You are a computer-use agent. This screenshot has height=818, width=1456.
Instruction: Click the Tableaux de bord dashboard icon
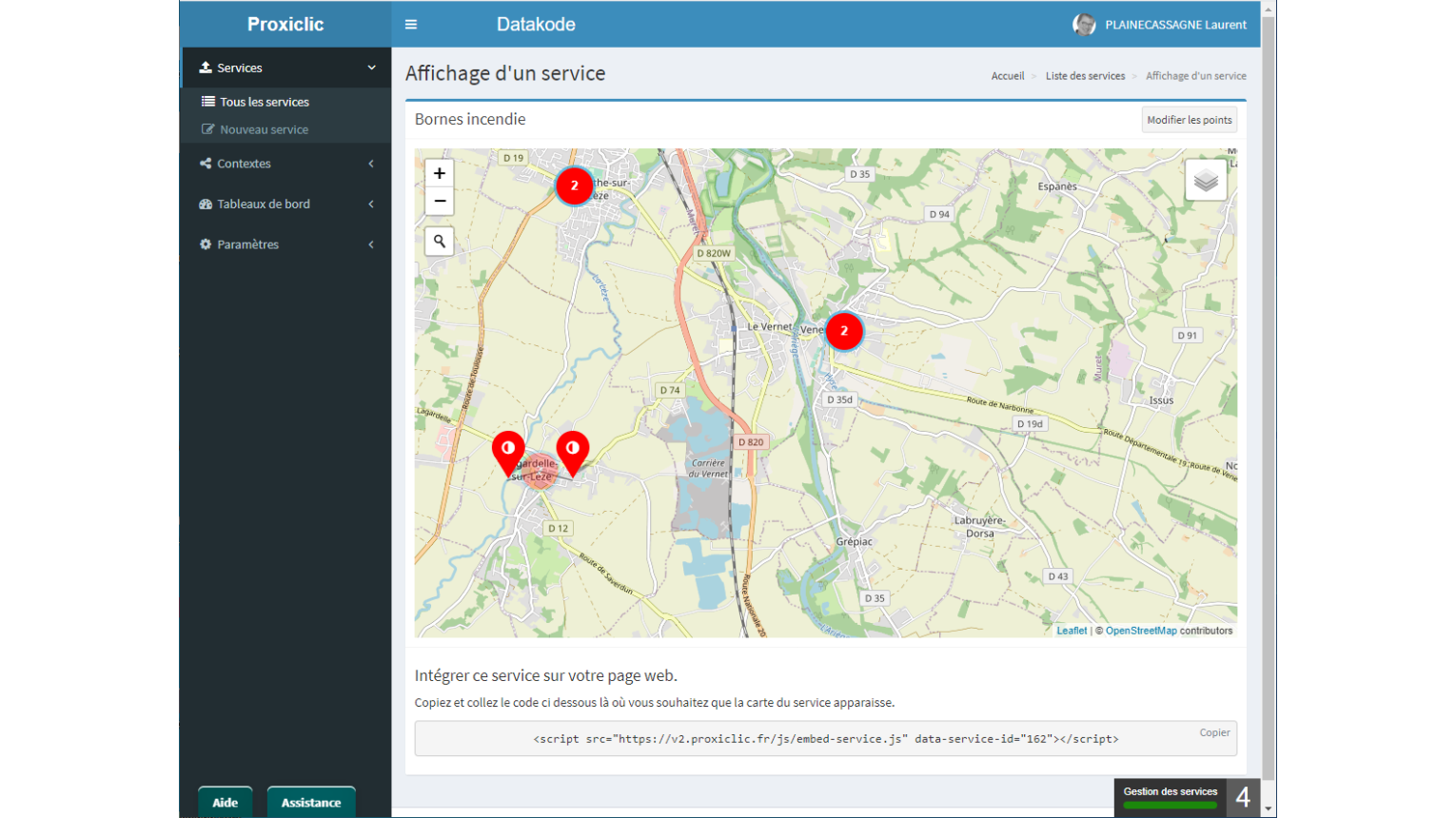[206, 204]
